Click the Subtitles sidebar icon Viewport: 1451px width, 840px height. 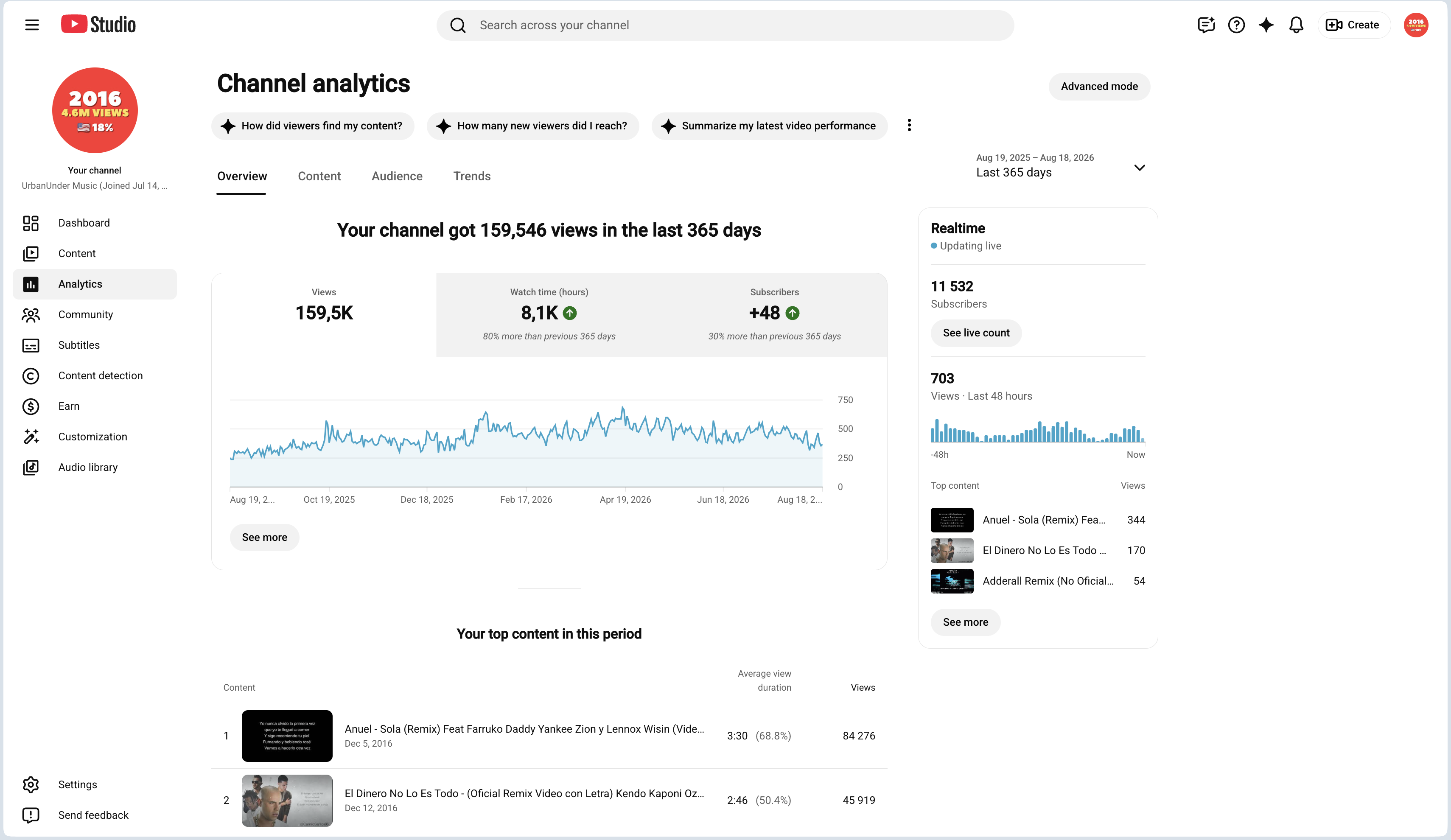(x=31, y=345)
